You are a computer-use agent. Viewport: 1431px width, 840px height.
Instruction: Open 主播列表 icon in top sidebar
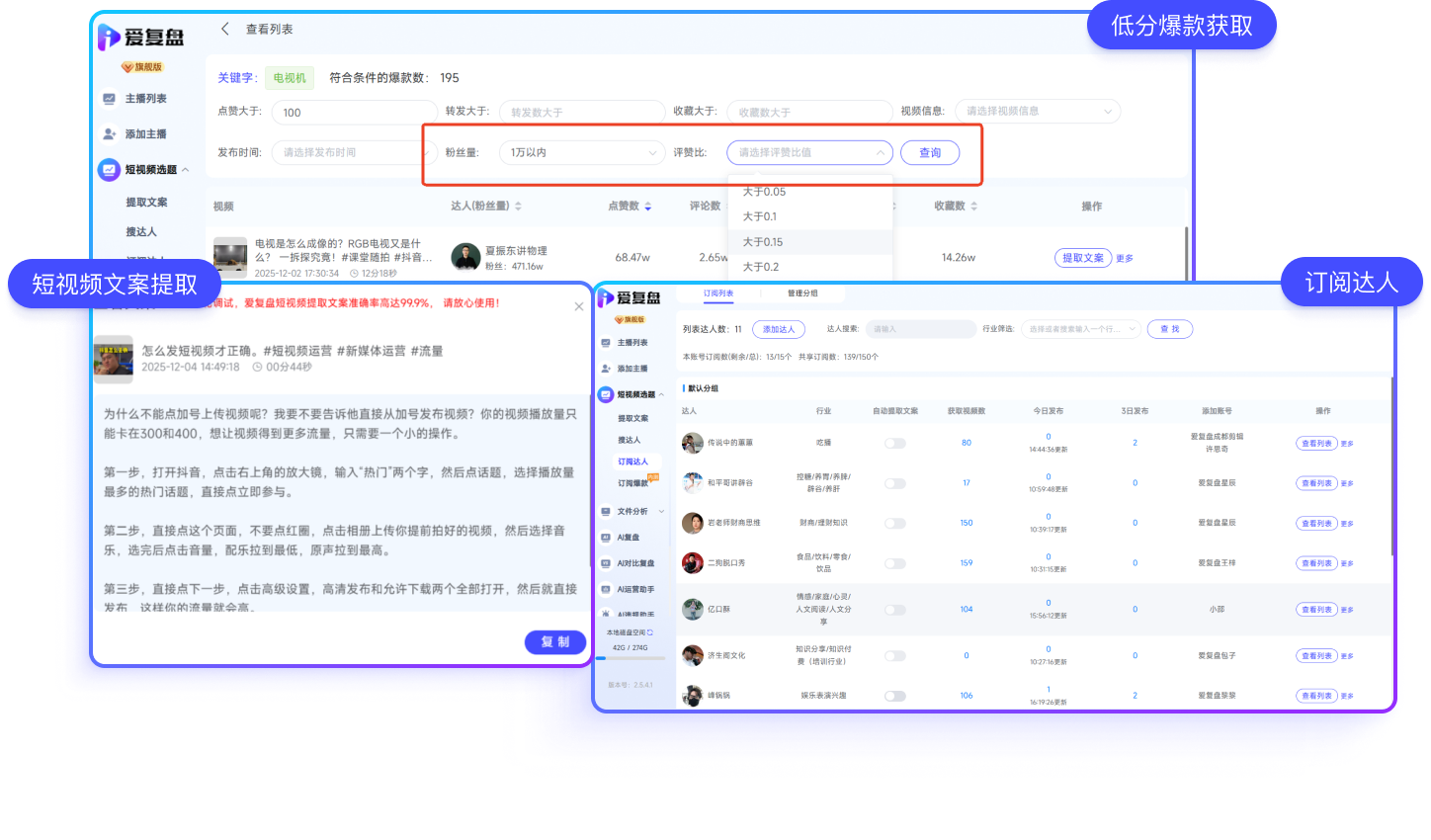[109, 99]
